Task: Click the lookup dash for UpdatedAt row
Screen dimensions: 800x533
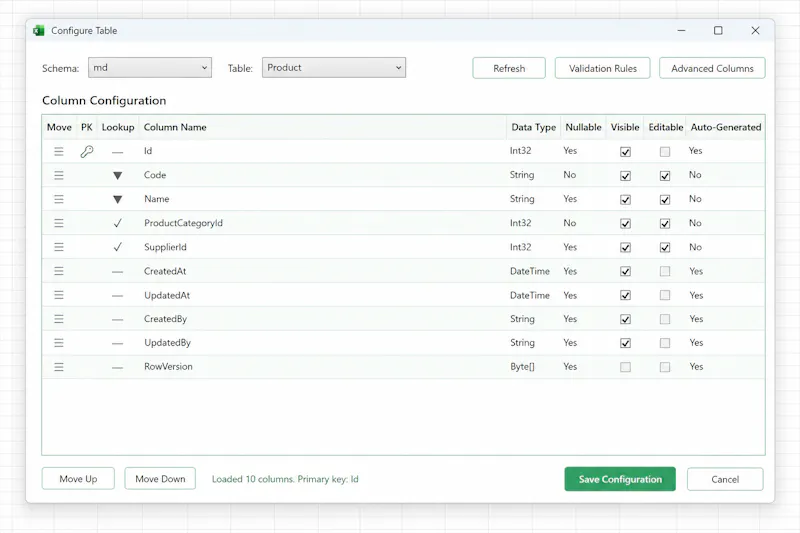Action: [x=117, y=296]
